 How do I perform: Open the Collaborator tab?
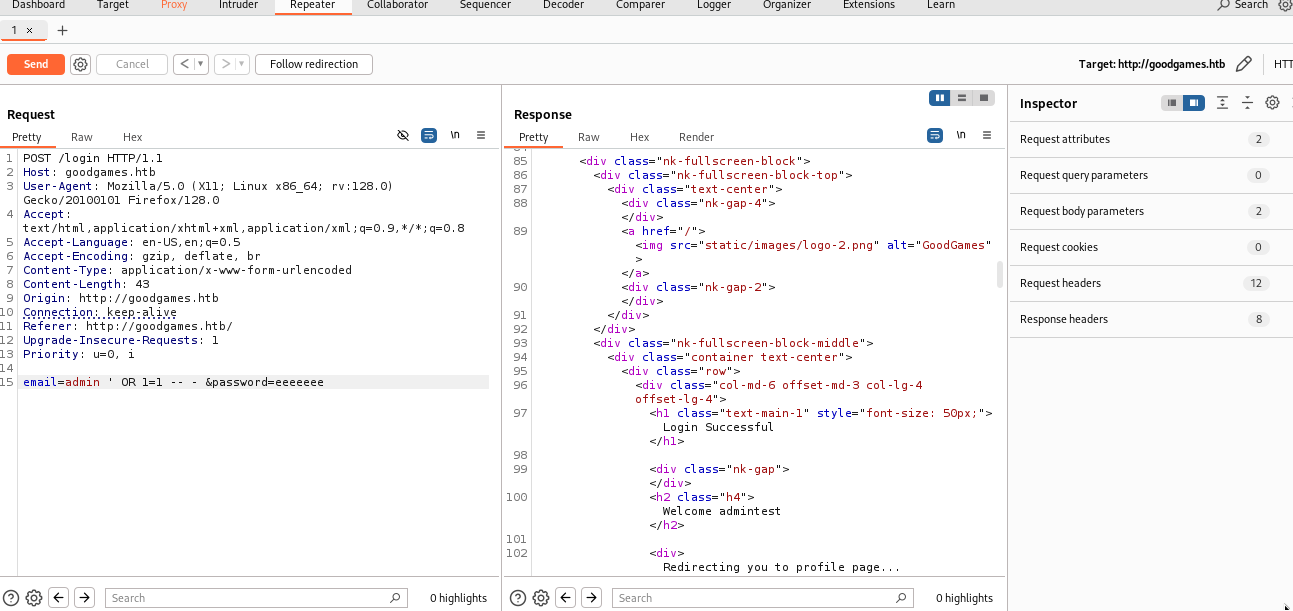[398, 5]
